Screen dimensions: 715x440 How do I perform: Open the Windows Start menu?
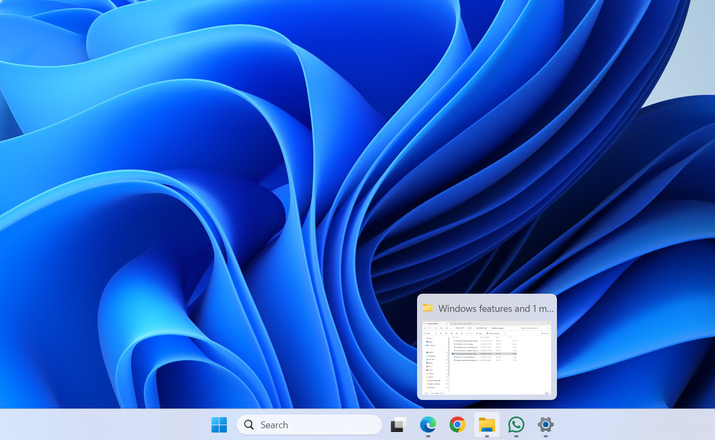coord(219,424)
